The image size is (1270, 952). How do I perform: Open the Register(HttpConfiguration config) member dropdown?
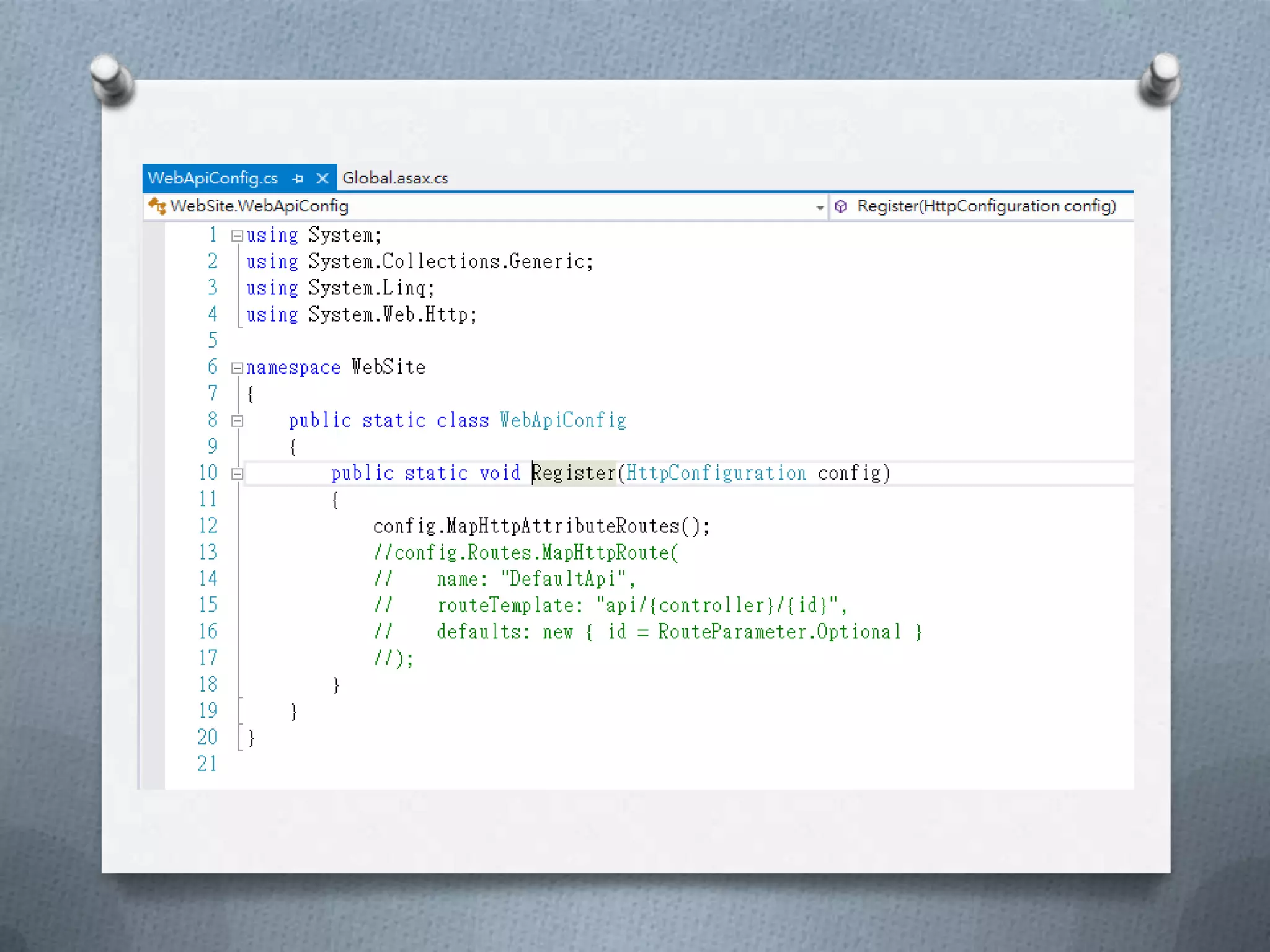(x=986, y=206)
